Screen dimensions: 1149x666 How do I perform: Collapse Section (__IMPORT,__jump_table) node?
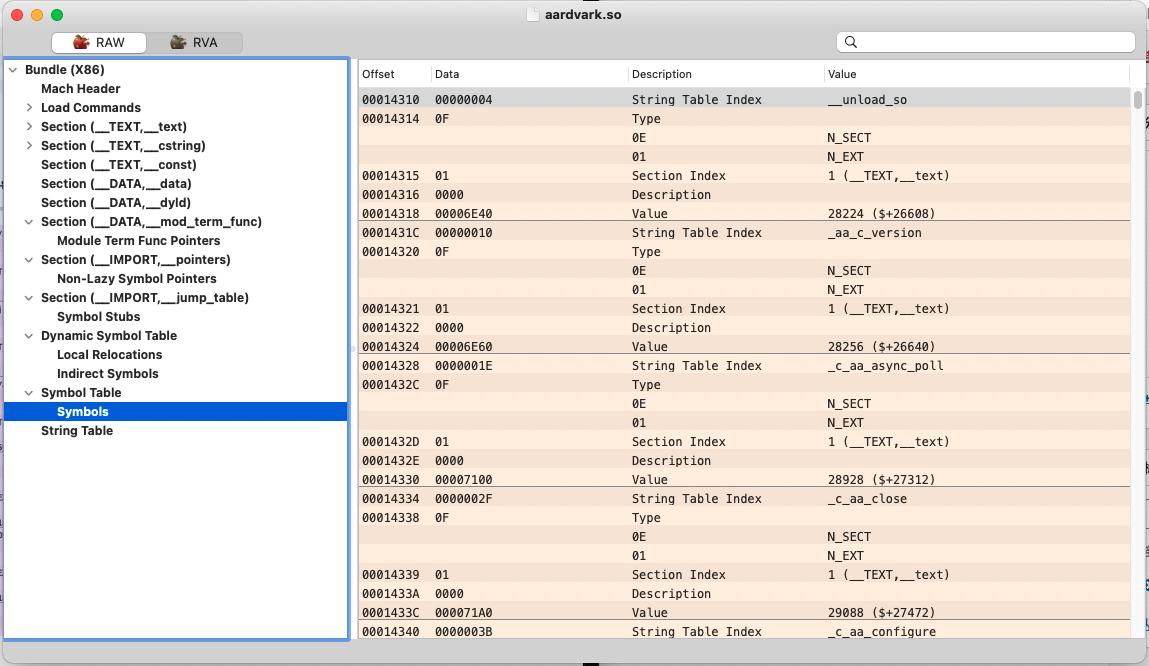29,298
